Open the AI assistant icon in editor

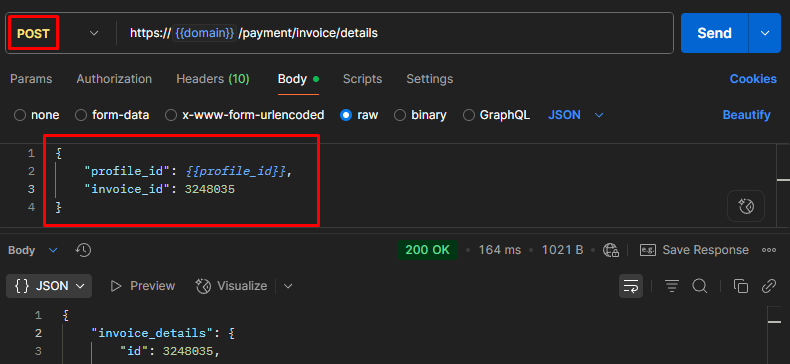[x=746, y=206]
